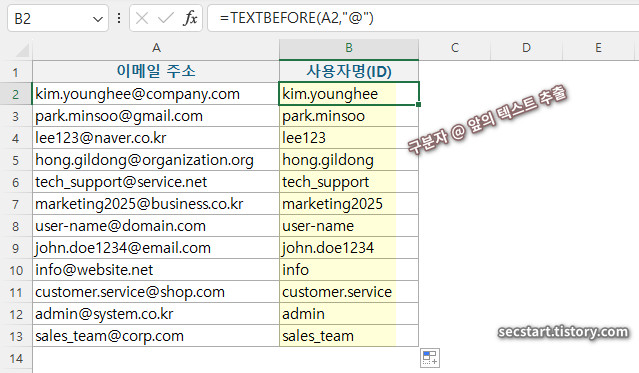Screen dimensions: 639x373
Task: Select row 9 header
Action: pos(15,248)
